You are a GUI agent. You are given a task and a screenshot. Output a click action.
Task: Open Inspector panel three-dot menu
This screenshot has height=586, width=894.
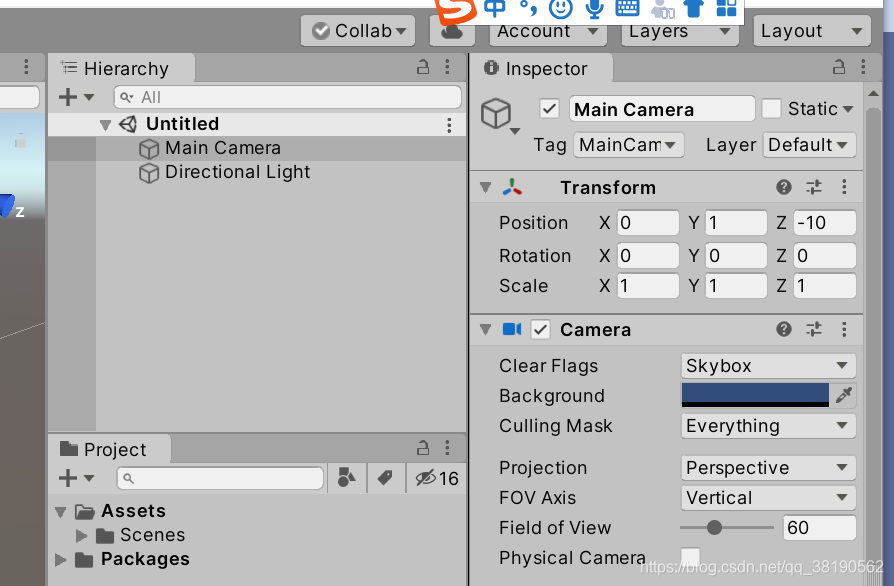pyautogui.click(x=863, y=67)
